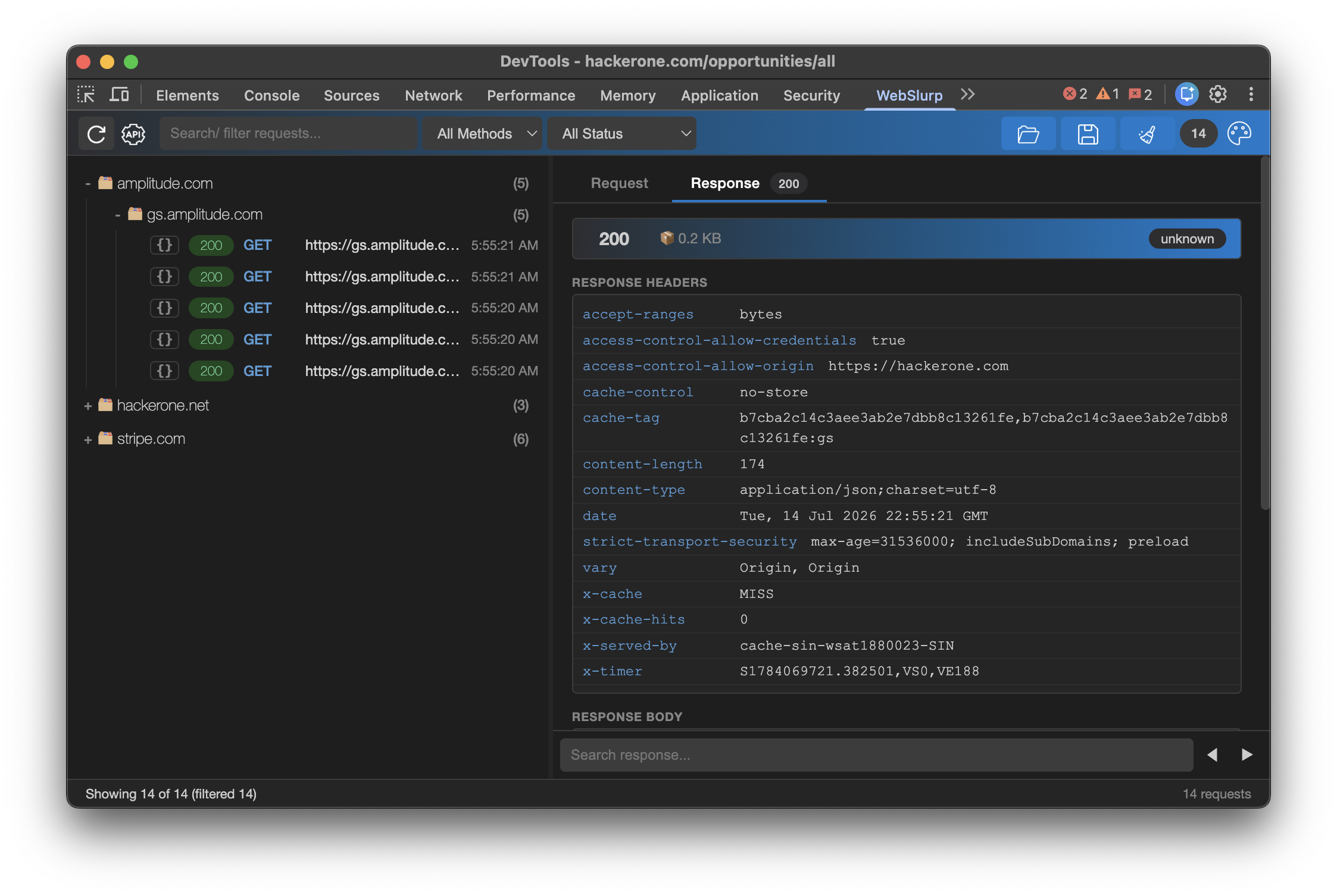Go to previous search result arrow
This screenshot has width=1337, height=896.
(1212, 754)
